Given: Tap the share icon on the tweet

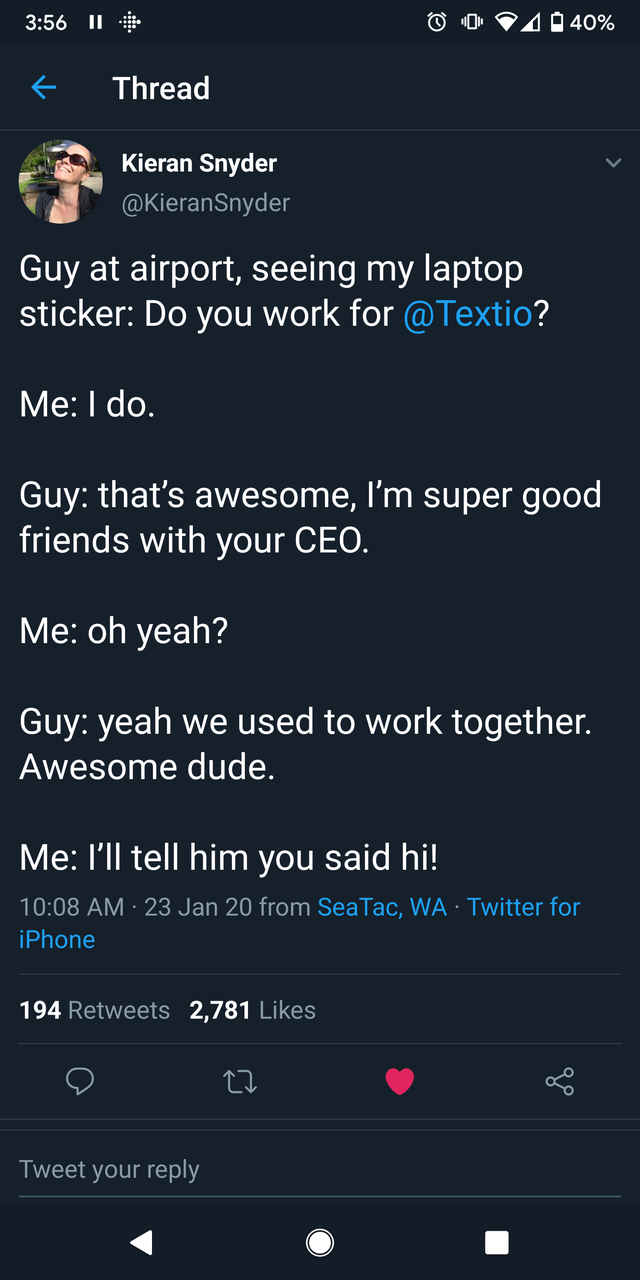Looking at the screenshot, I should point(559,1081).
